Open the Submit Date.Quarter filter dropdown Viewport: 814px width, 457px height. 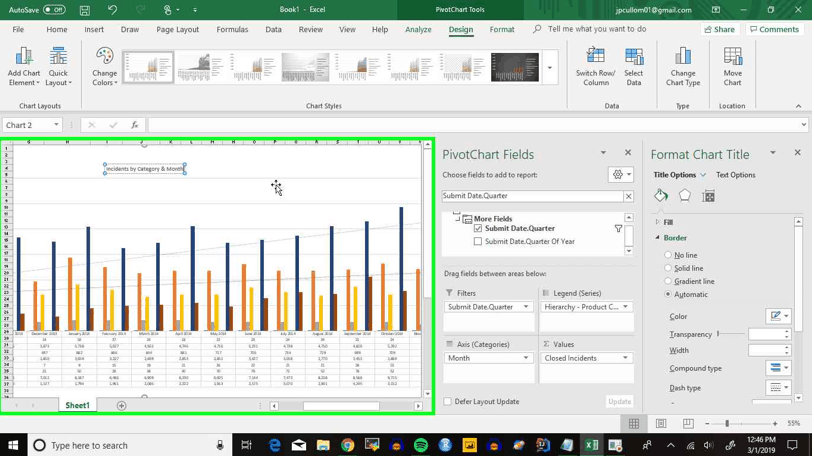(x=525, y=307)
